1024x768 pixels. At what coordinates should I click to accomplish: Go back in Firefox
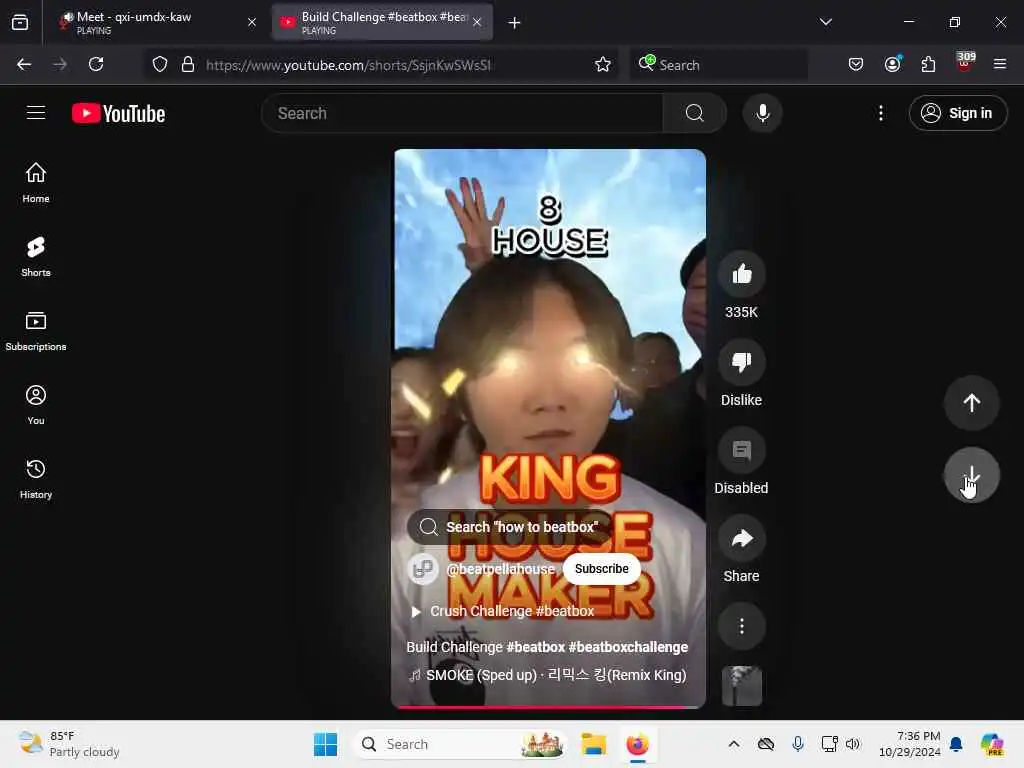pos(24,64)
